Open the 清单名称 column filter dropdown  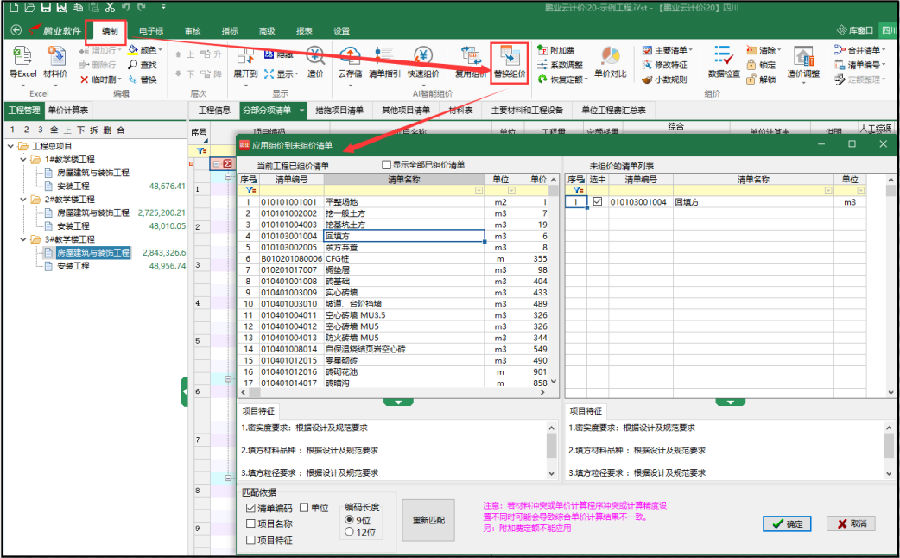tap(479, 189)
